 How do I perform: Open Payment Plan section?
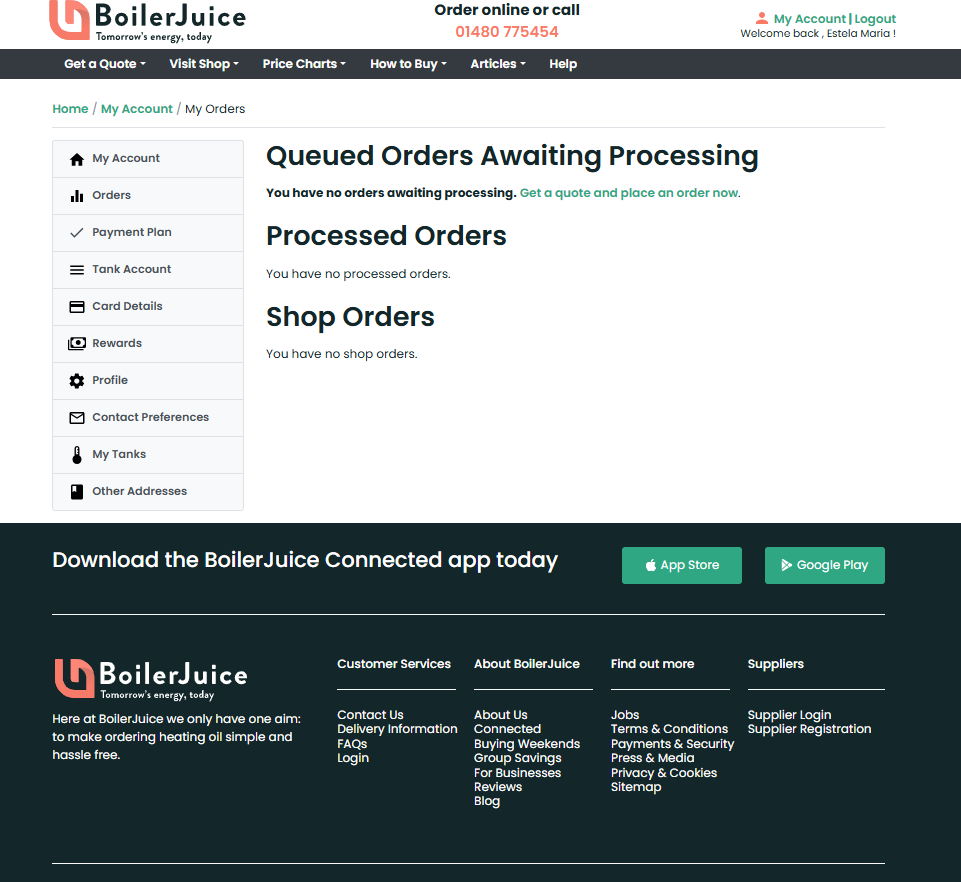tap(148, 233)
